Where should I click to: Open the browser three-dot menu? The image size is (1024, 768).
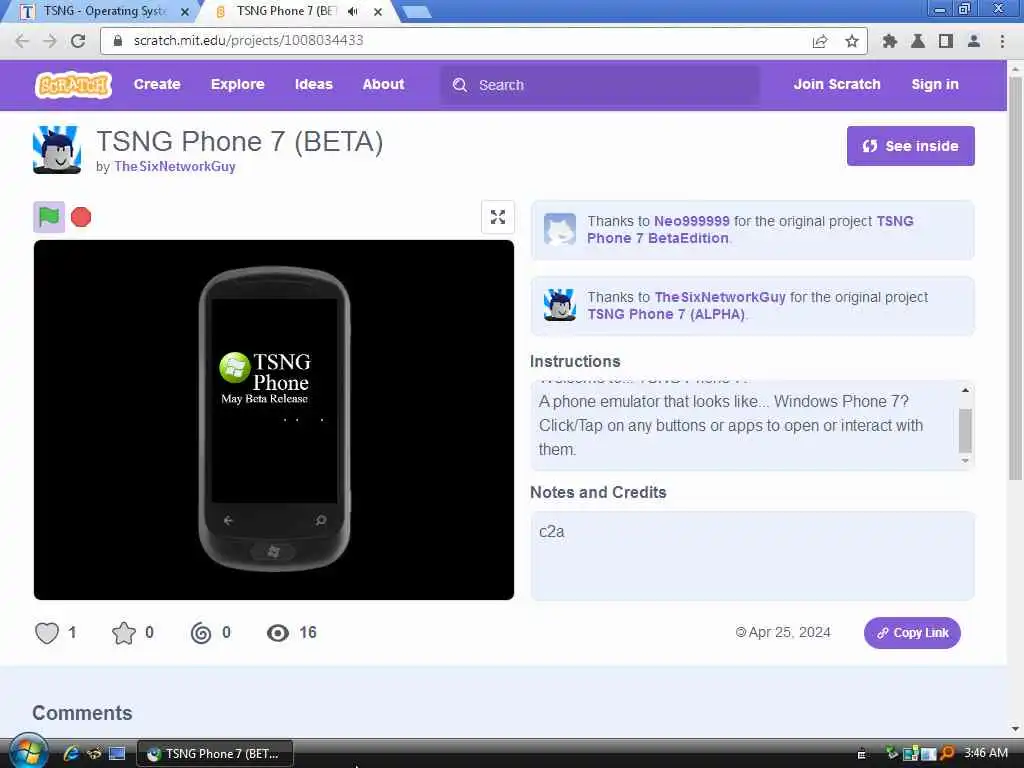(1002, 41)
